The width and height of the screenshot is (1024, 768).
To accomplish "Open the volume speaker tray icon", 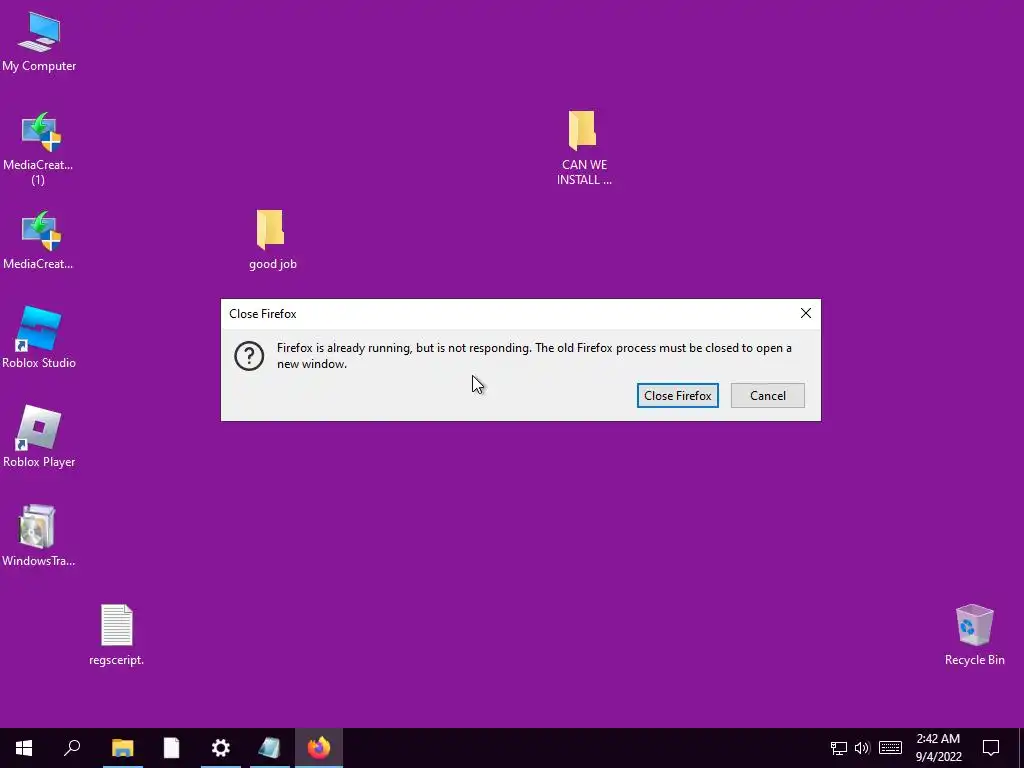I will pos(862,748).
